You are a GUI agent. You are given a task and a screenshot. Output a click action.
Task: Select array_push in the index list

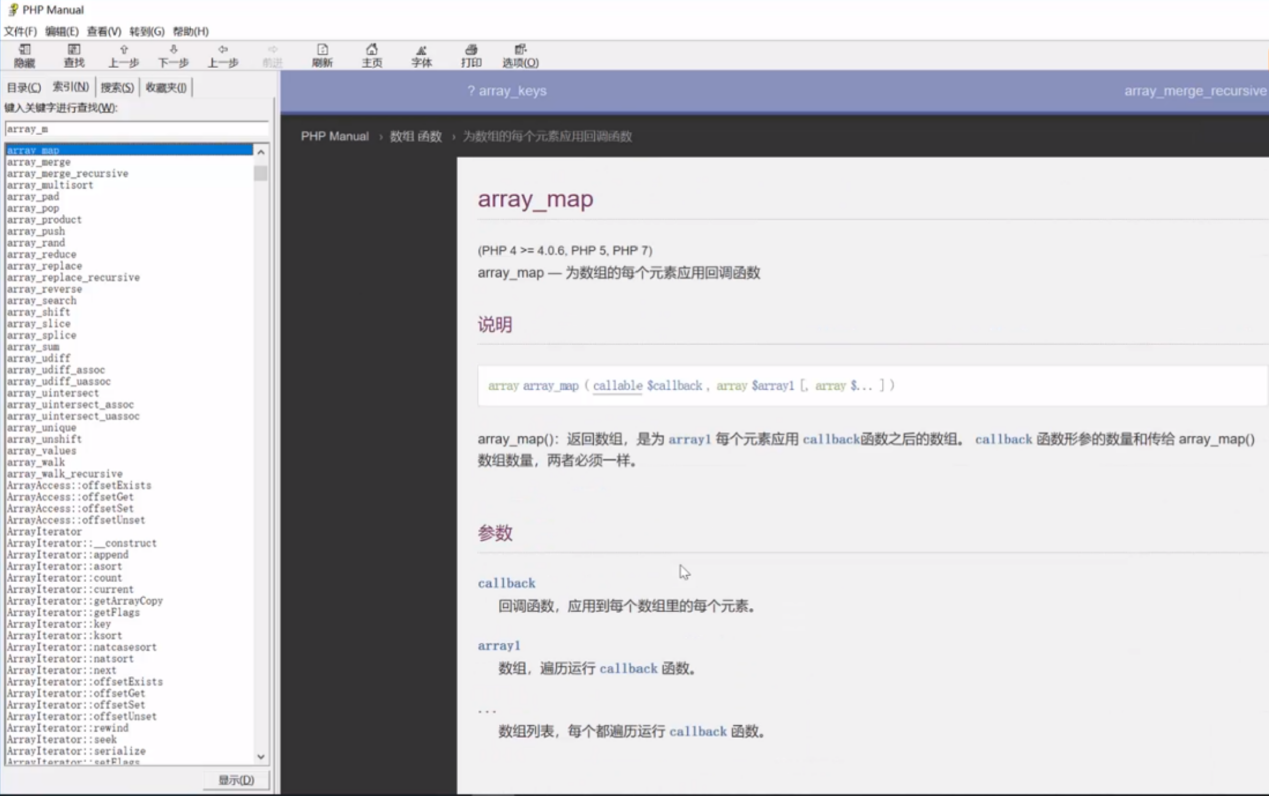point(36,232)
